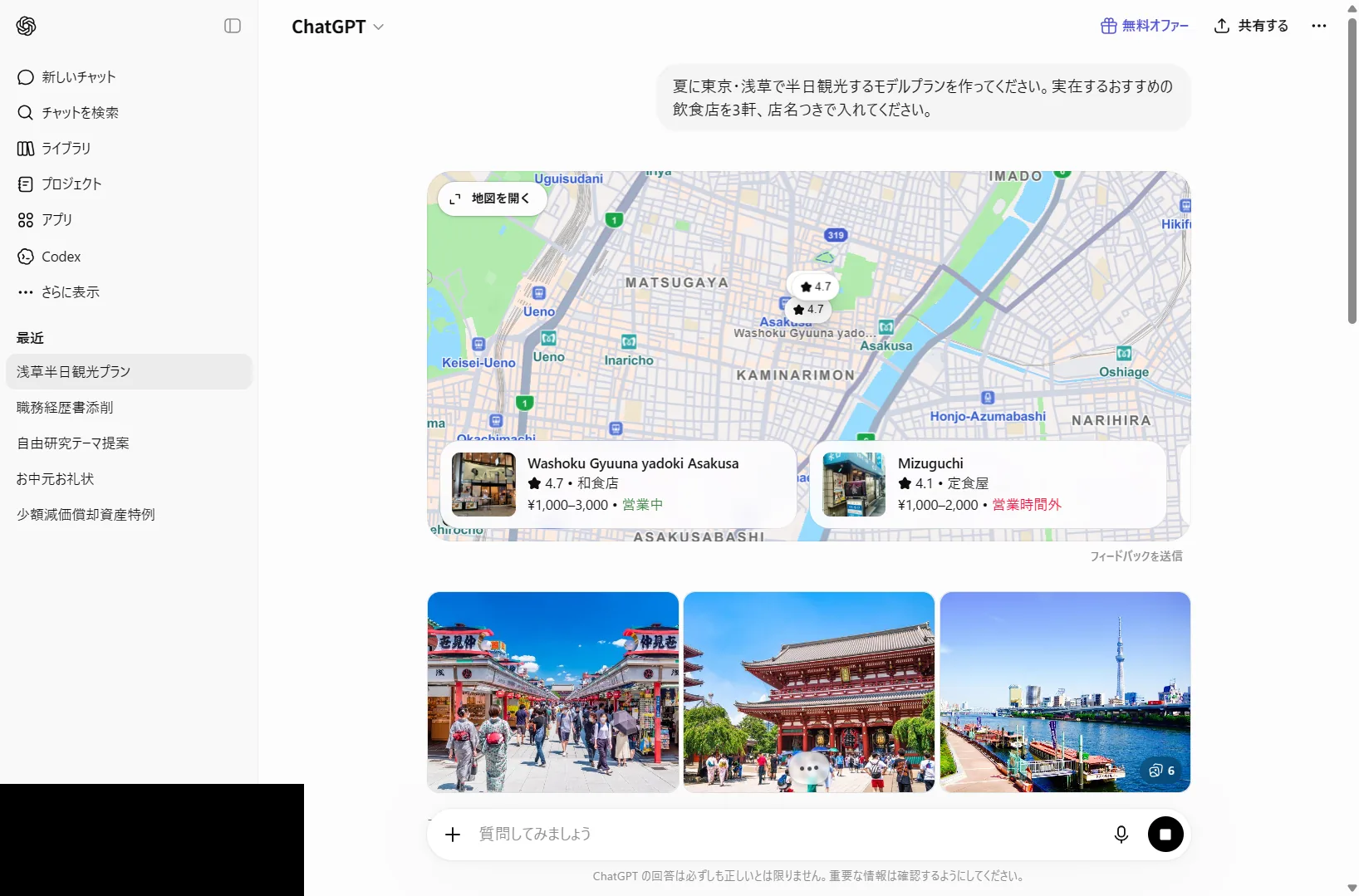This screenshot has width=1359, height=896.
Task: Click the scrollbar up arrow
Action: 1352,7
